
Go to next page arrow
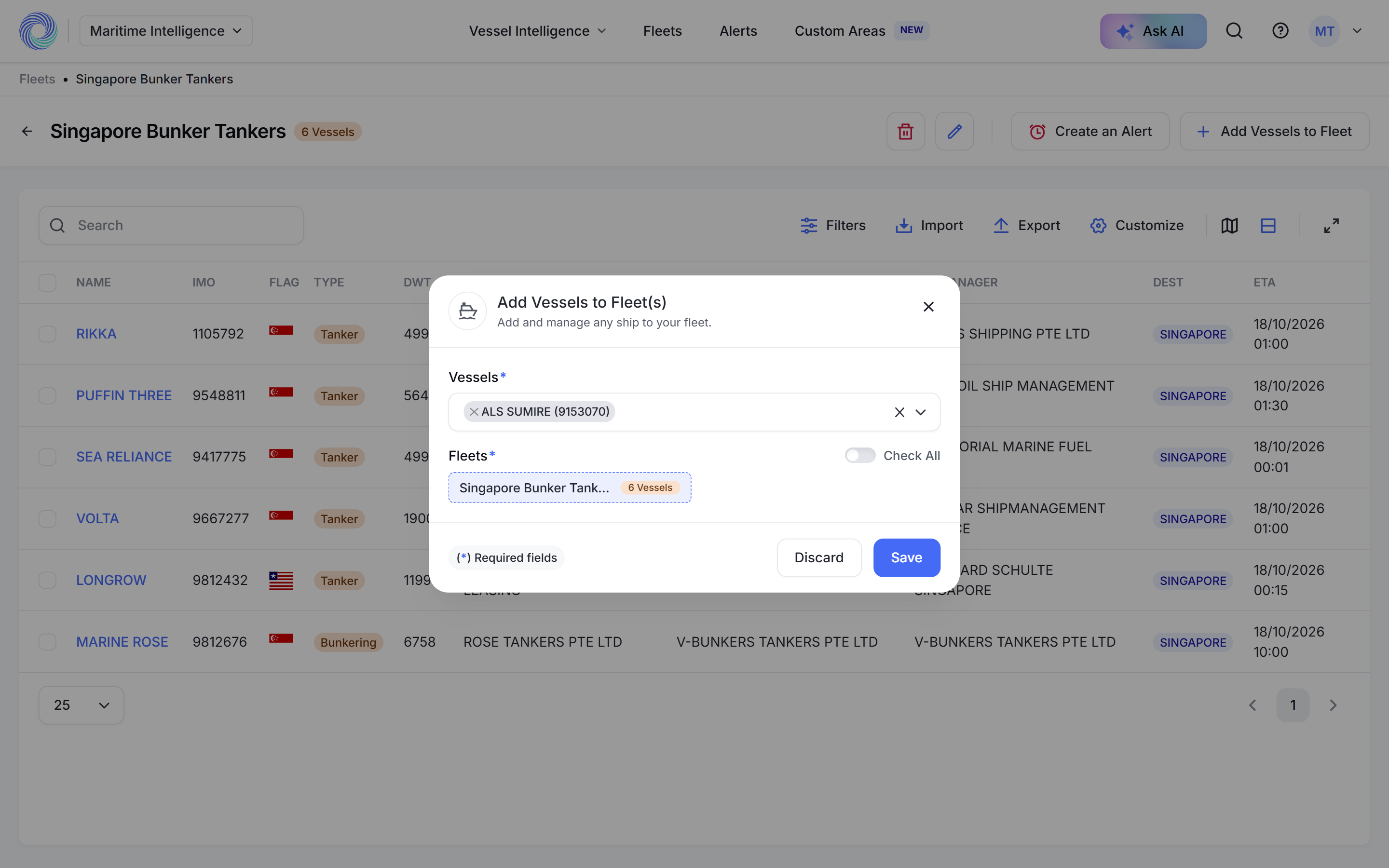click(1334, 705)
